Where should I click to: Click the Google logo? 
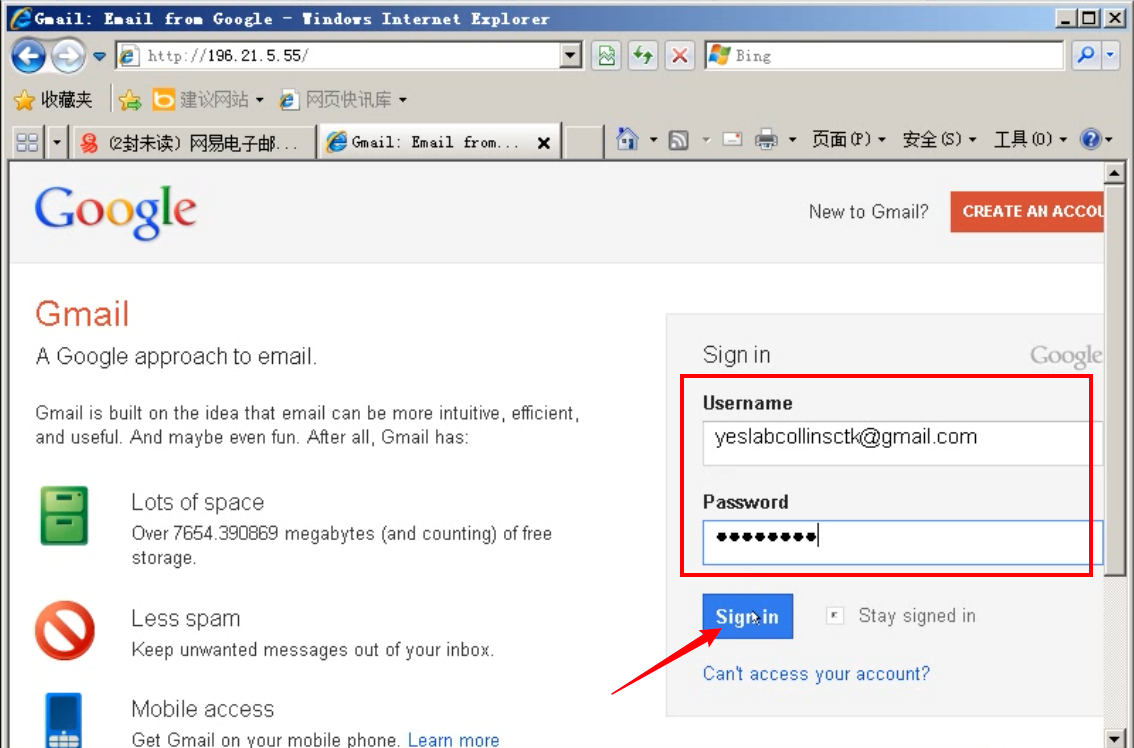[116, 212]
